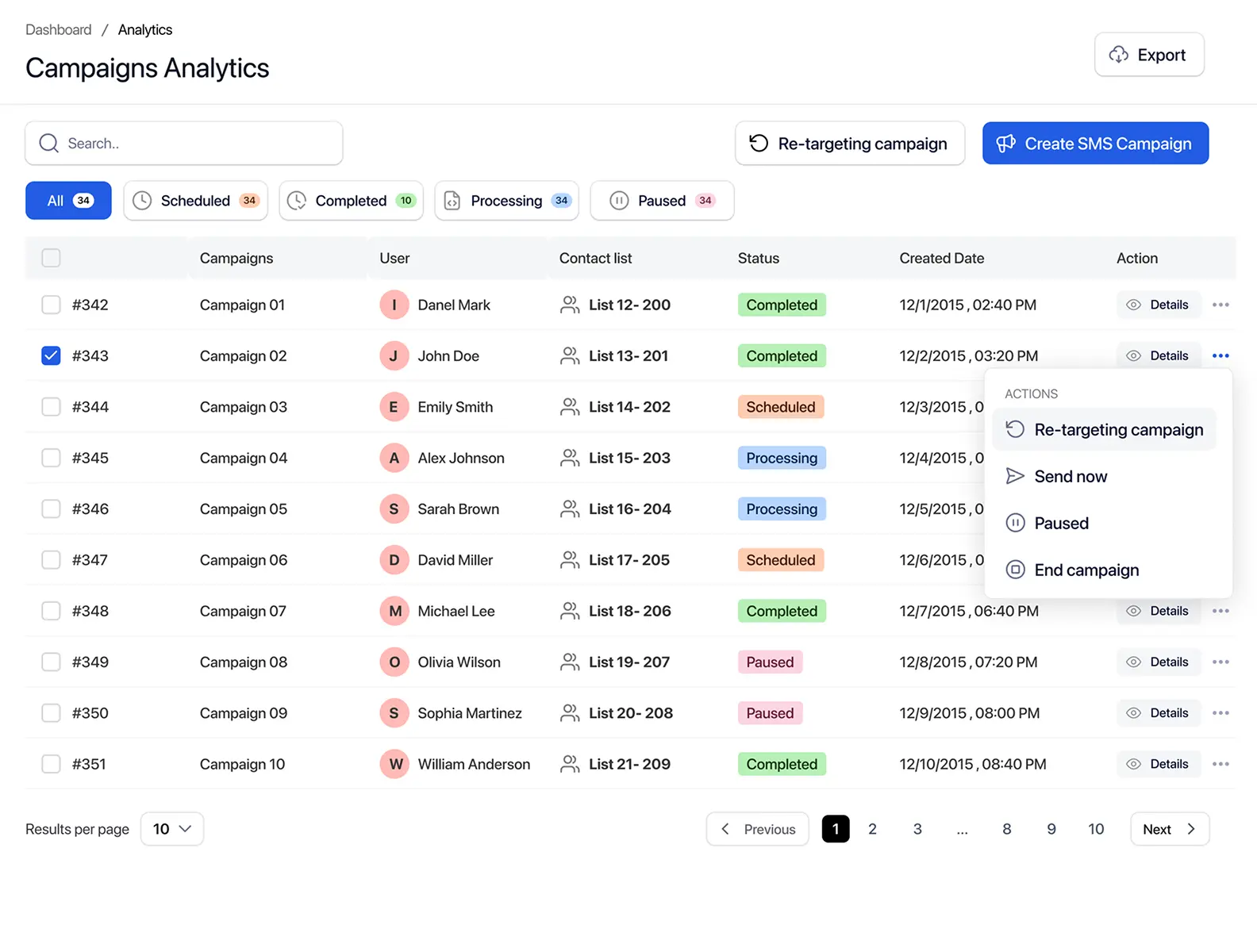Toggle the select-all header checkbox
The image size is (1257, 952).
click(x=51, y=258)
